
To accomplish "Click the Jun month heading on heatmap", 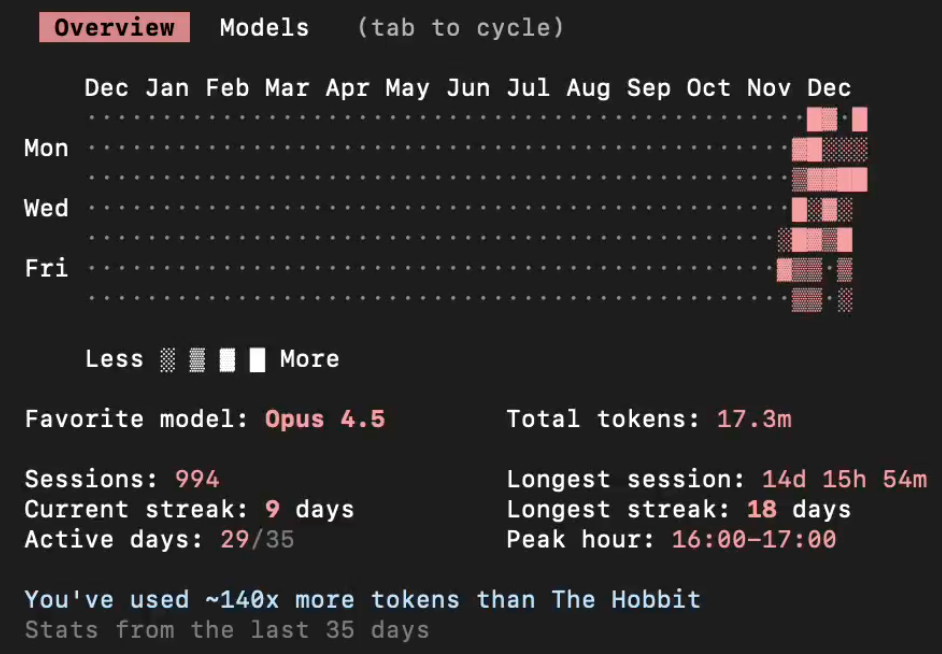I will pyautogui.click(x=468, y=88).
